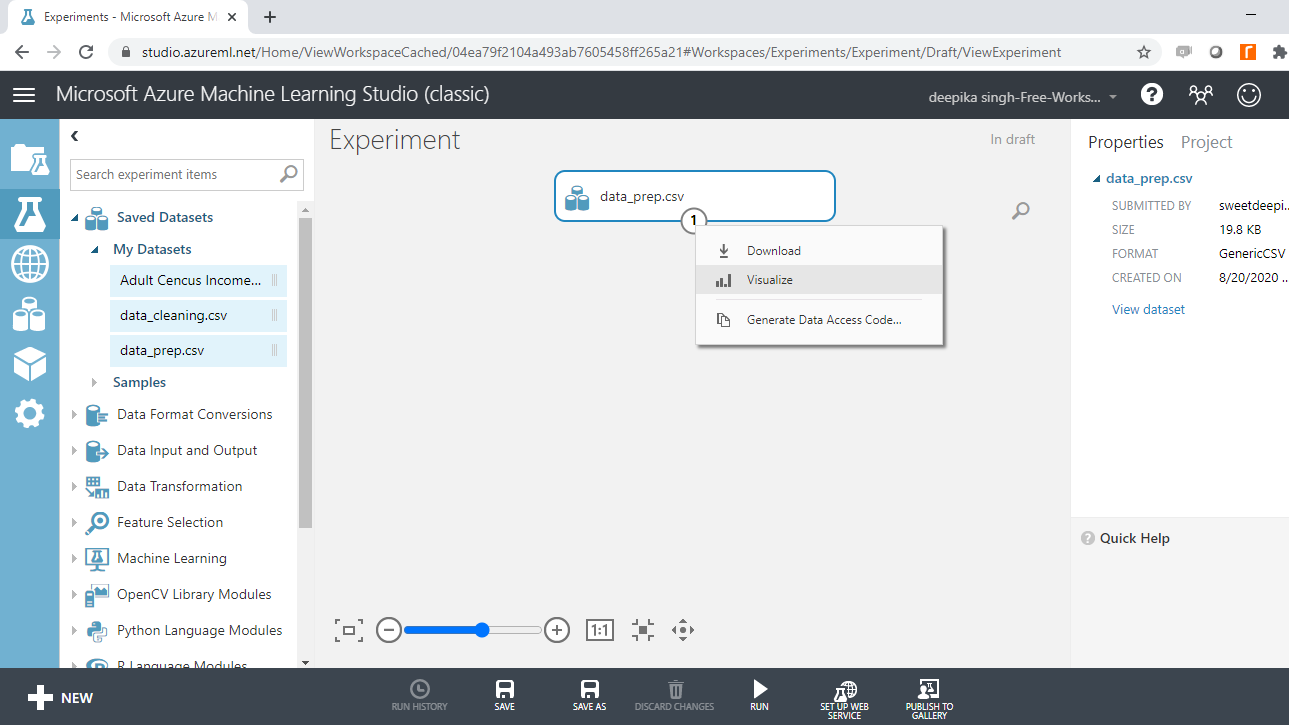This screenshot has width=1289, height=725.
Task: Click the feedback smiley icon
Action: click(1249, 95)
